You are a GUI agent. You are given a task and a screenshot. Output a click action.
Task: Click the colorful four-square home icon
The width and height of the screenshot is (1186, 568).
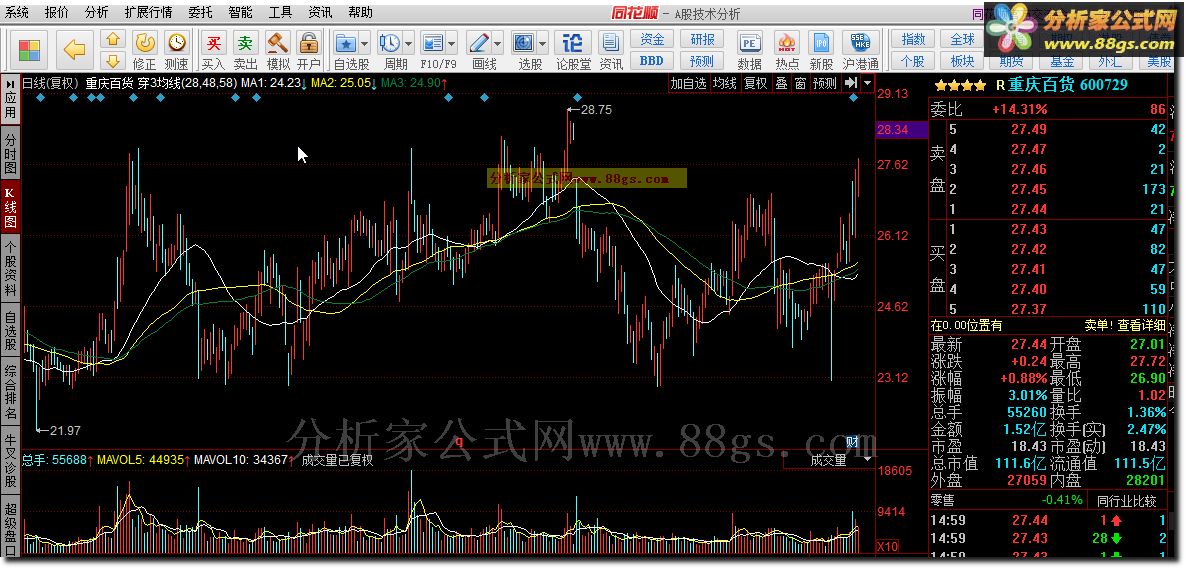coord(29,51)
